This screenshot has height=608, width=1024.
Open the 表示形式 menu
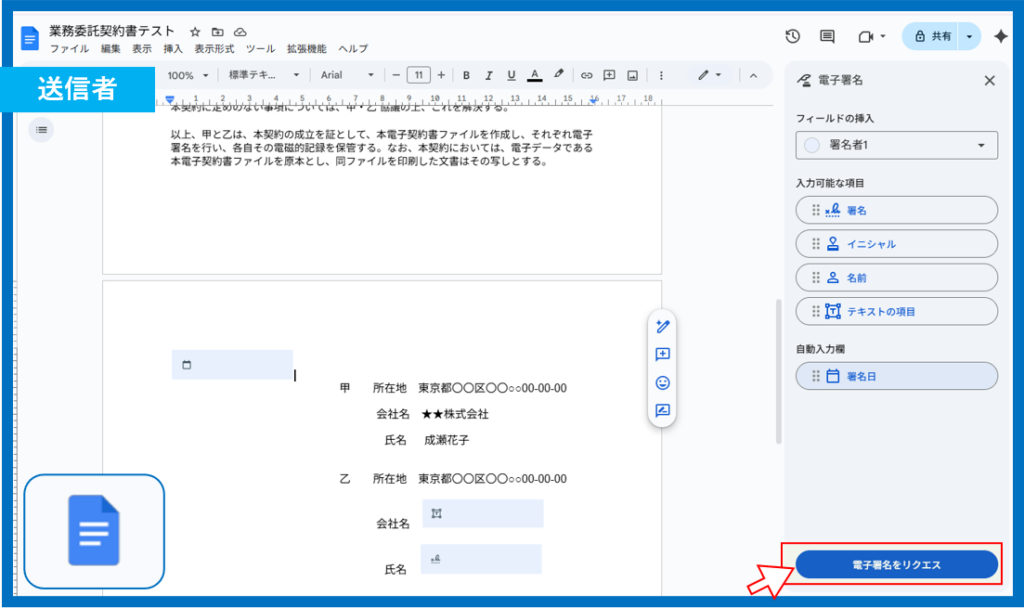(214, 48)
